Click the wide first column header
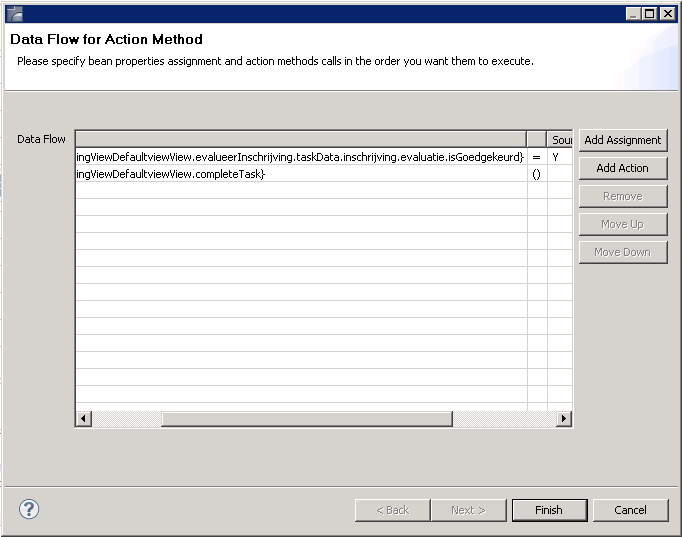Screen dimensions: 682x537 [301, 140]
